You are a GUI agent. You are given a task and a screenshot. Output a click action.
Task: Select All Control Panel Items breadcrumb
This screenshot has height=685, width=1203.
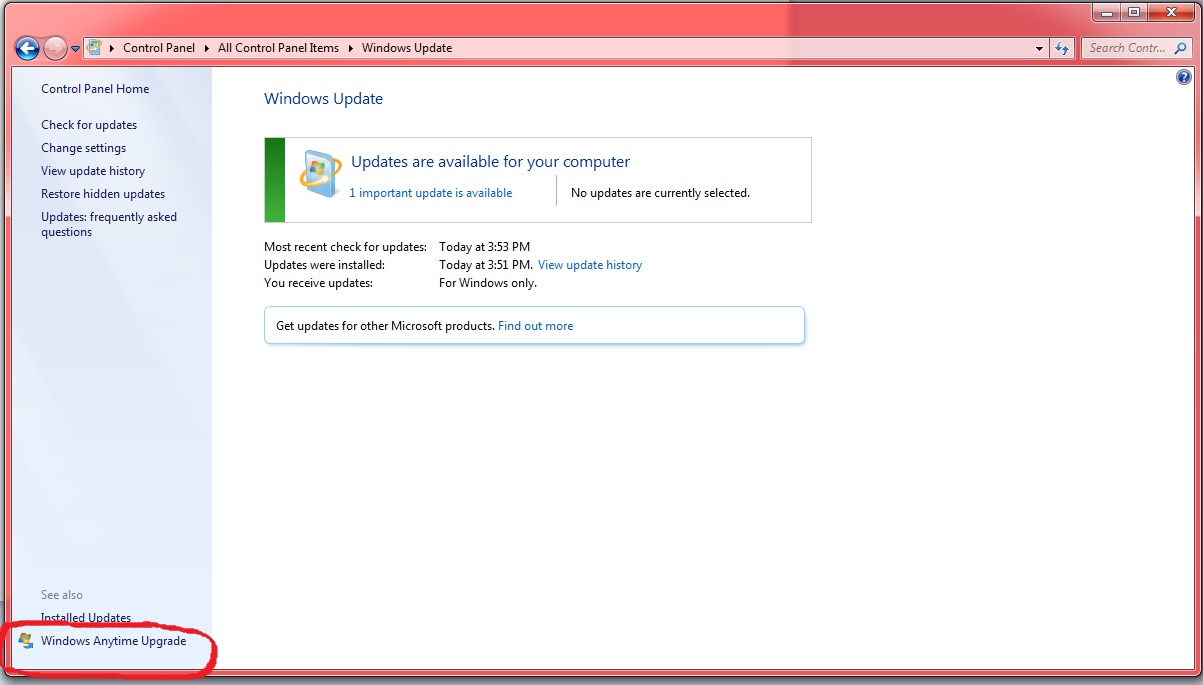[x=278, y=48]
